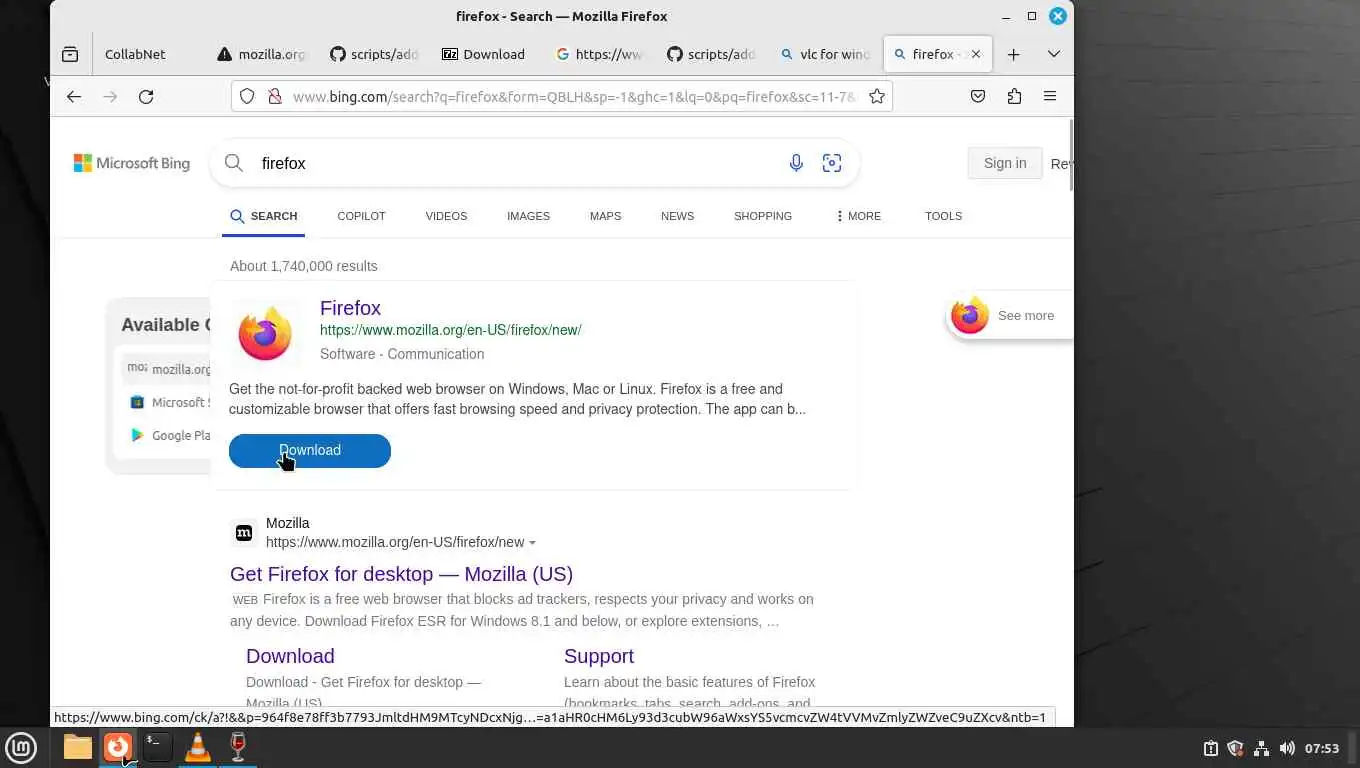This screenshot has height=768, width=1360.
Task: Switch to the mozilla.org warning tab
Action: click(x=261, y=54)
